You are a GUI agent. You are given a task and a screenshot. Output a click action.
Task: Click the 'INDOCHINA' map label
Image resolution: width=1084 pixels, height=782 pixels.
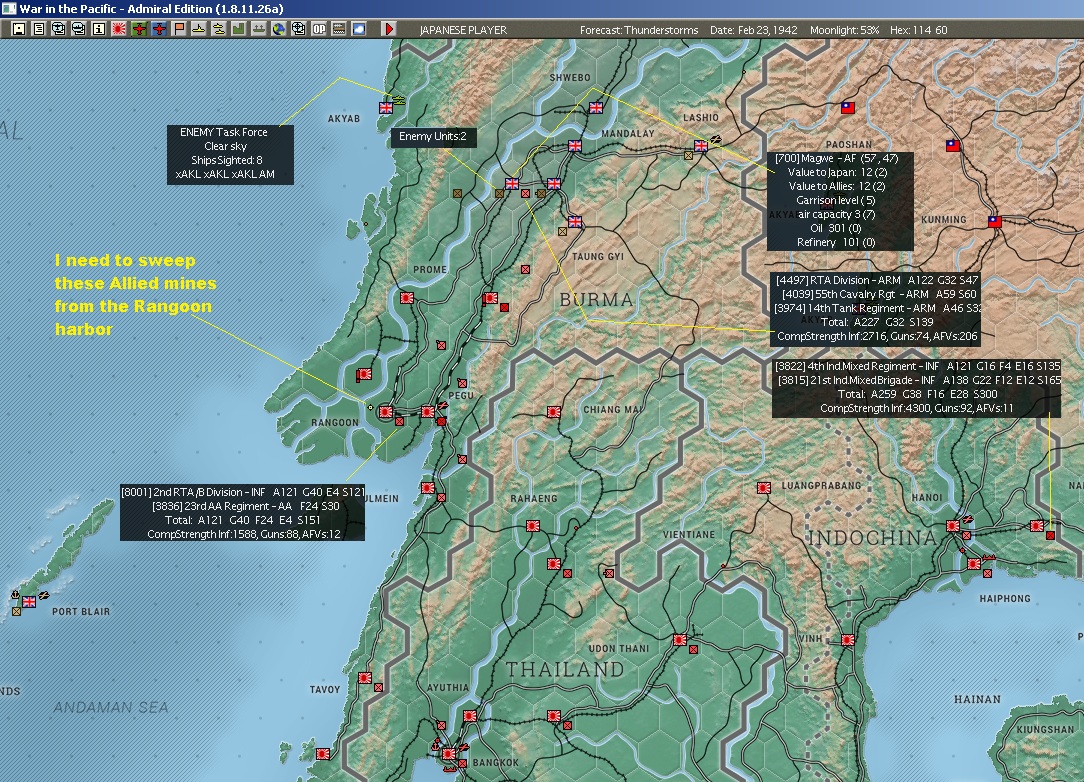872,537
